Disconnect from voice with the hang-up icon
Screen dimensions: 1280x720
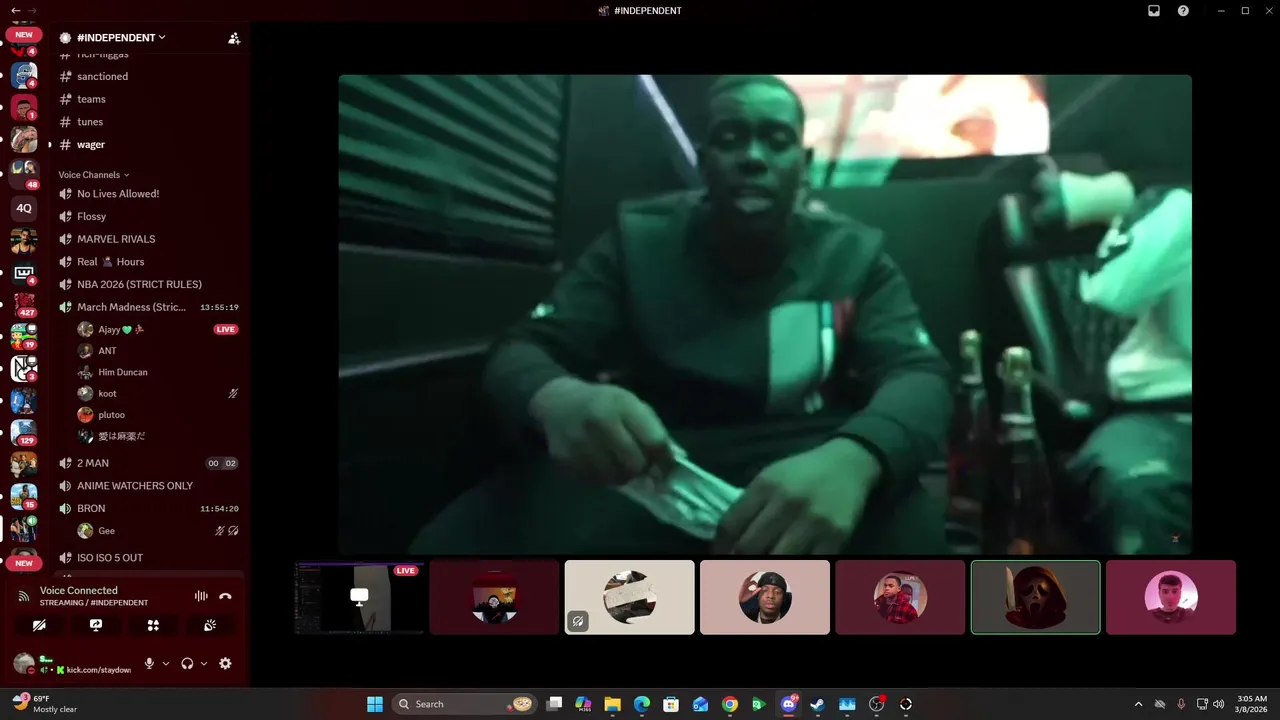[226, 596]
